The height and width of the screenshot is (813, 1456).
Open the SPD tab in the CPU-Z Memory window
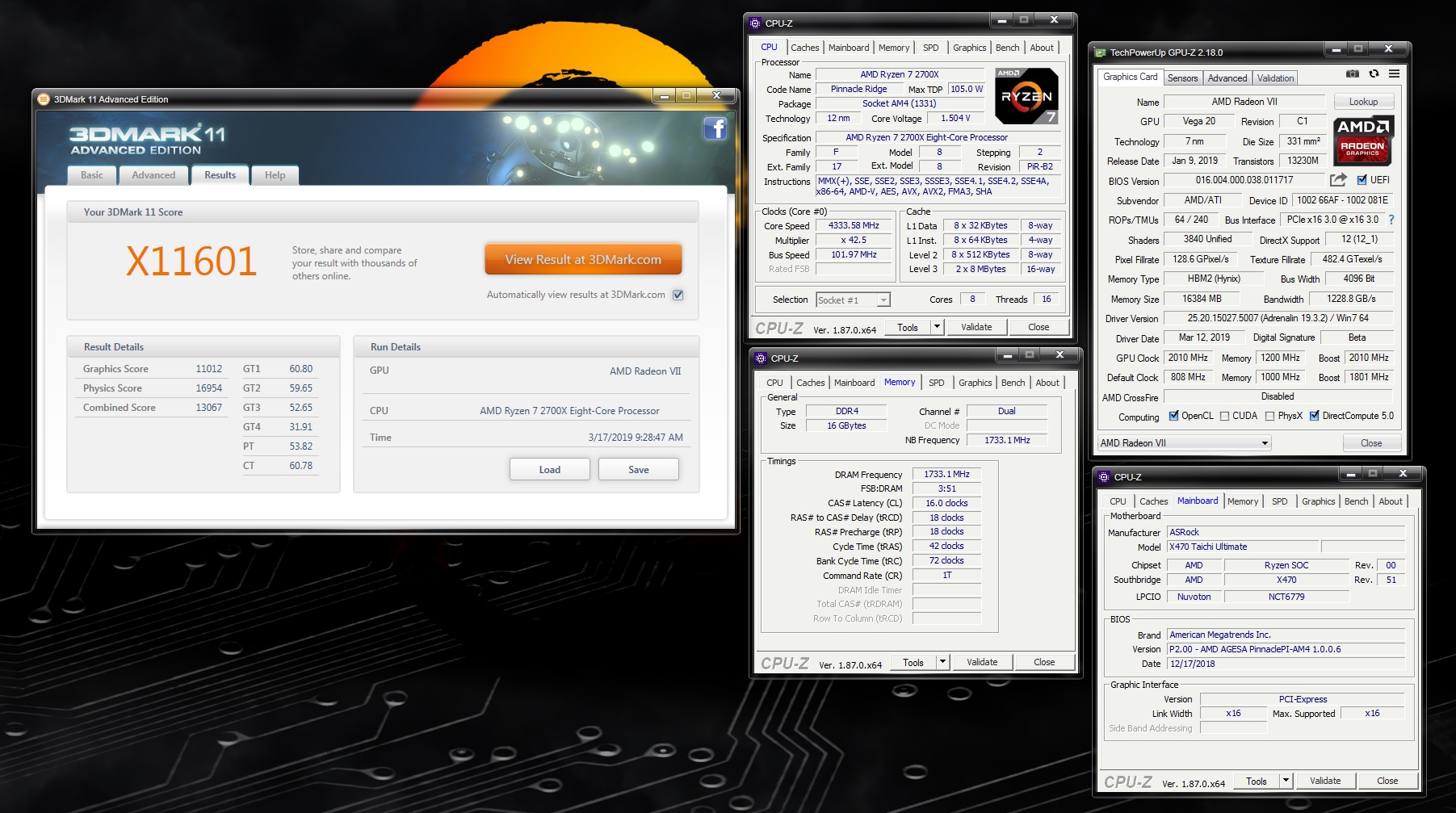936,383
